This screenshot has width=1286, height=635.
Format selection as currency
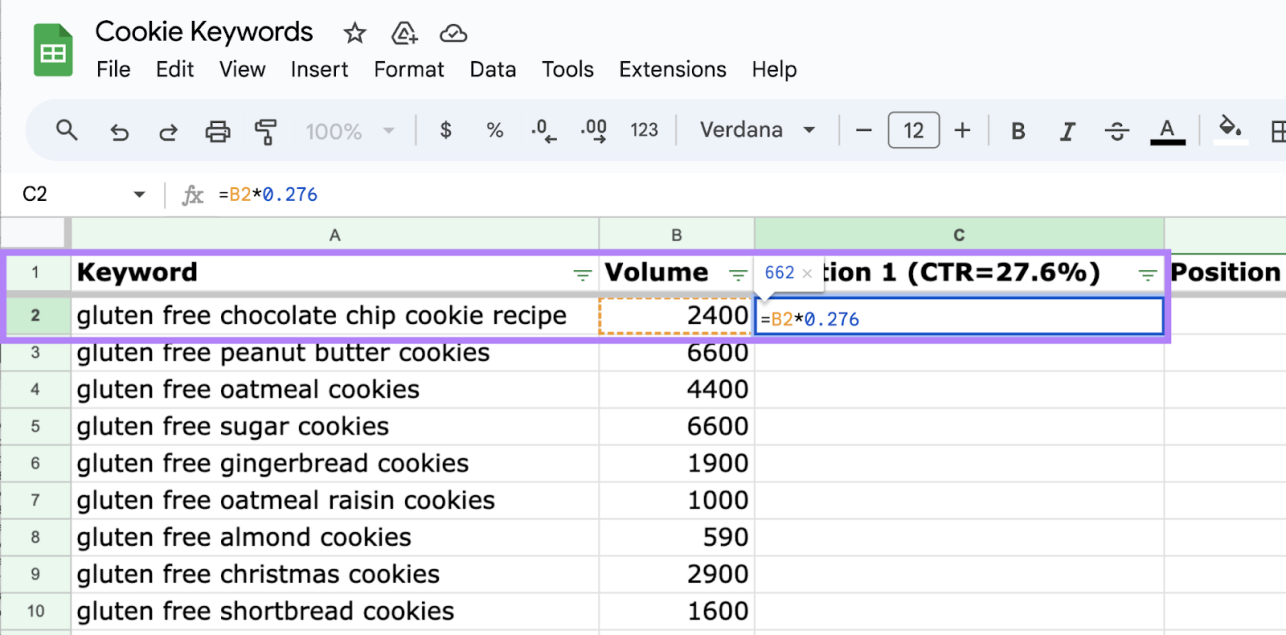click(x=446, y=130)
